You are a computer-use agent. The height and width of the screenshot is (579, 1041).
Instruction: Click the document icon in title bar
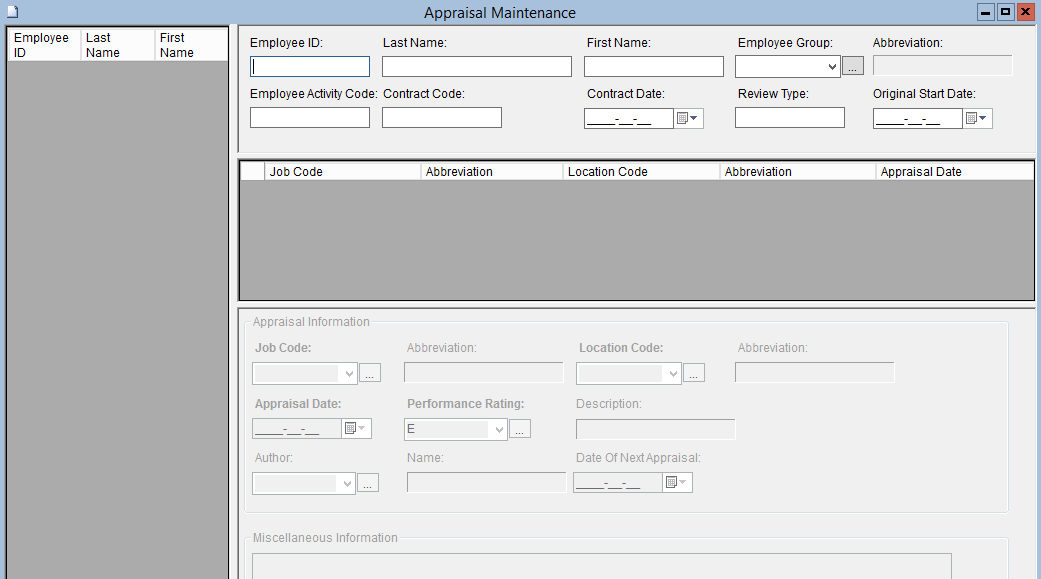pos(13,12)
